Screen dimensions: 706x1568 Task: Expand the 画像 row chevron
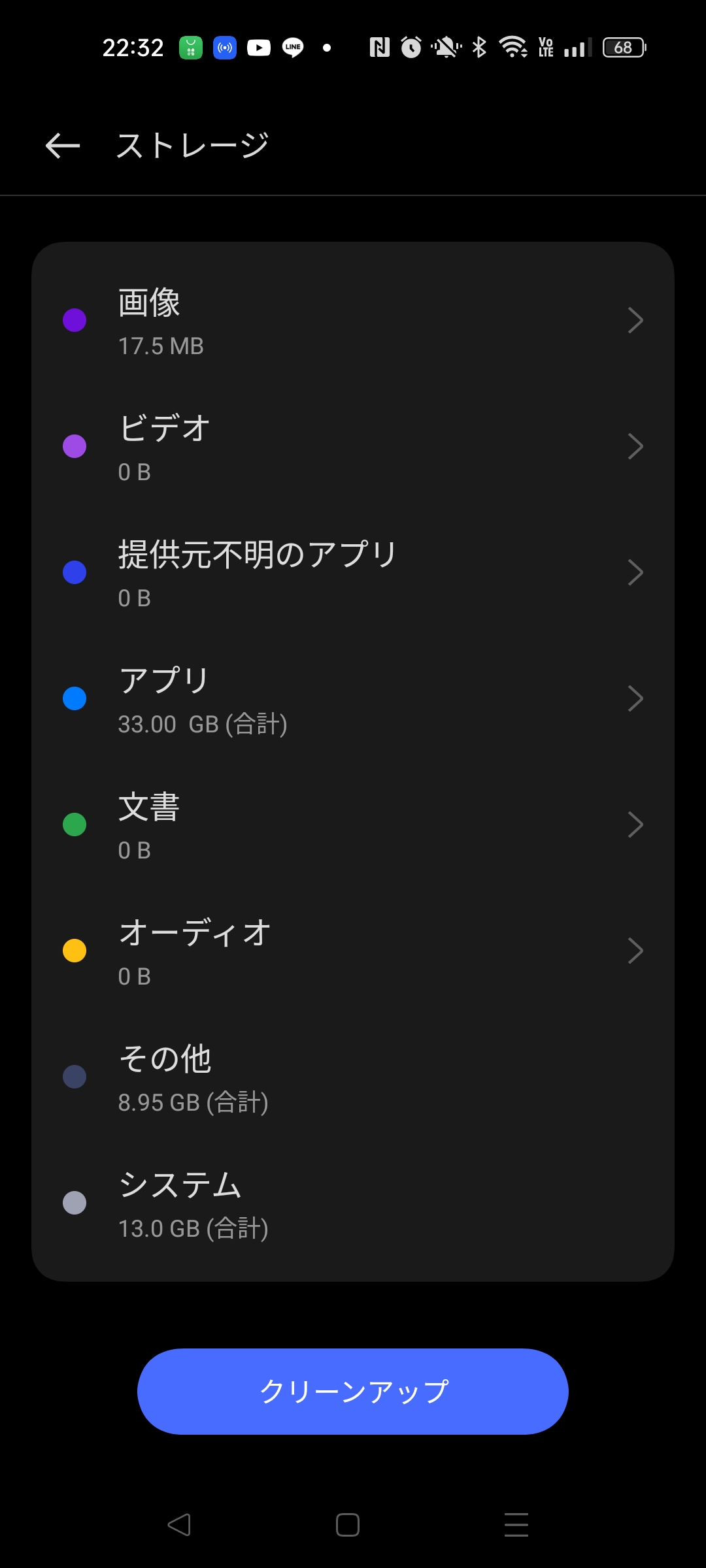(x=635, y=320)
